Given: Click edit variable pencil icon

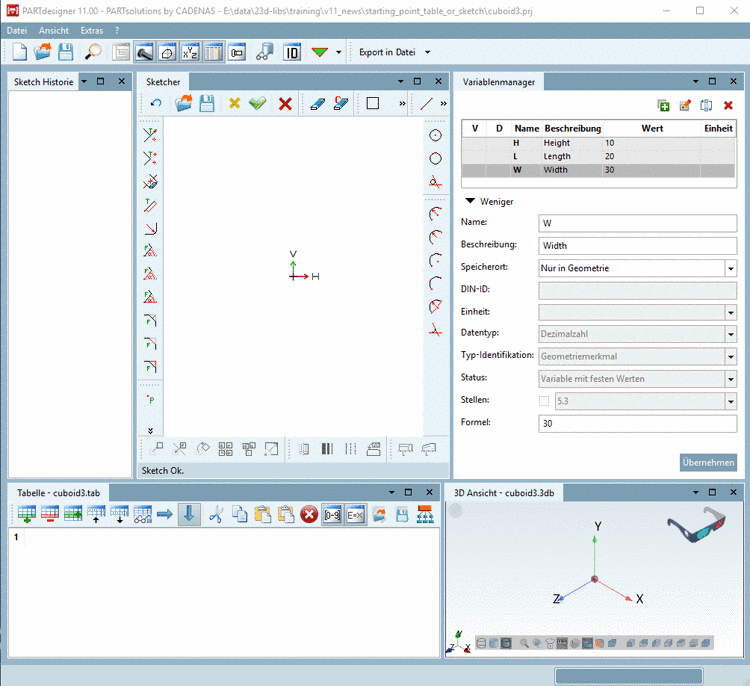Looking at the screenshot, I should tap(685, 105).
